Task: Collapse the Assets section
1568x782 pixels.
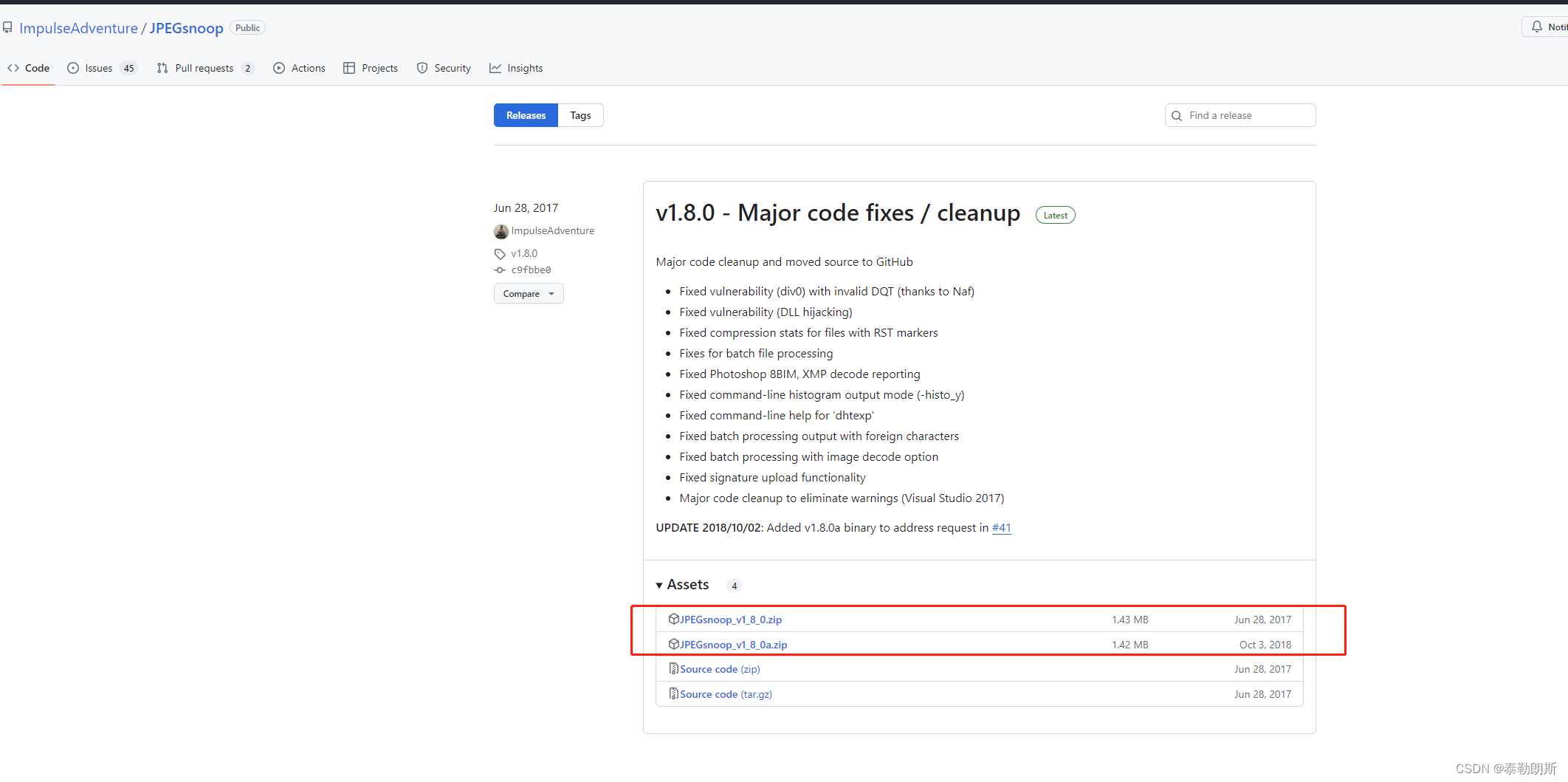Action: point(682,585)
